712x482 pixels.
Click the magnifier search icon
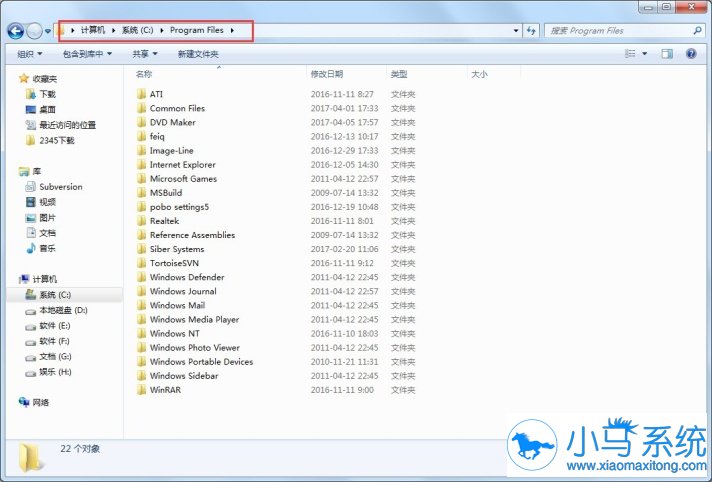697,30
